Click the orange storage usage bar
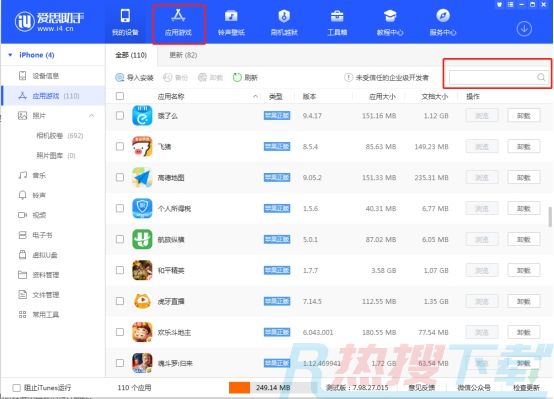 (239, 388)
